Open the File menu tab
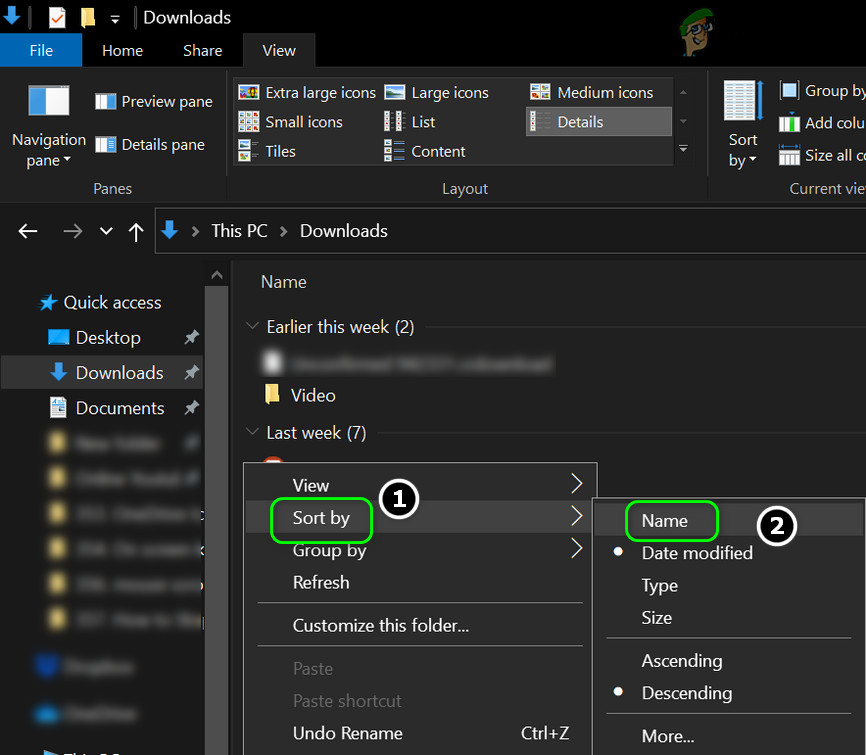 click(41, 50)
